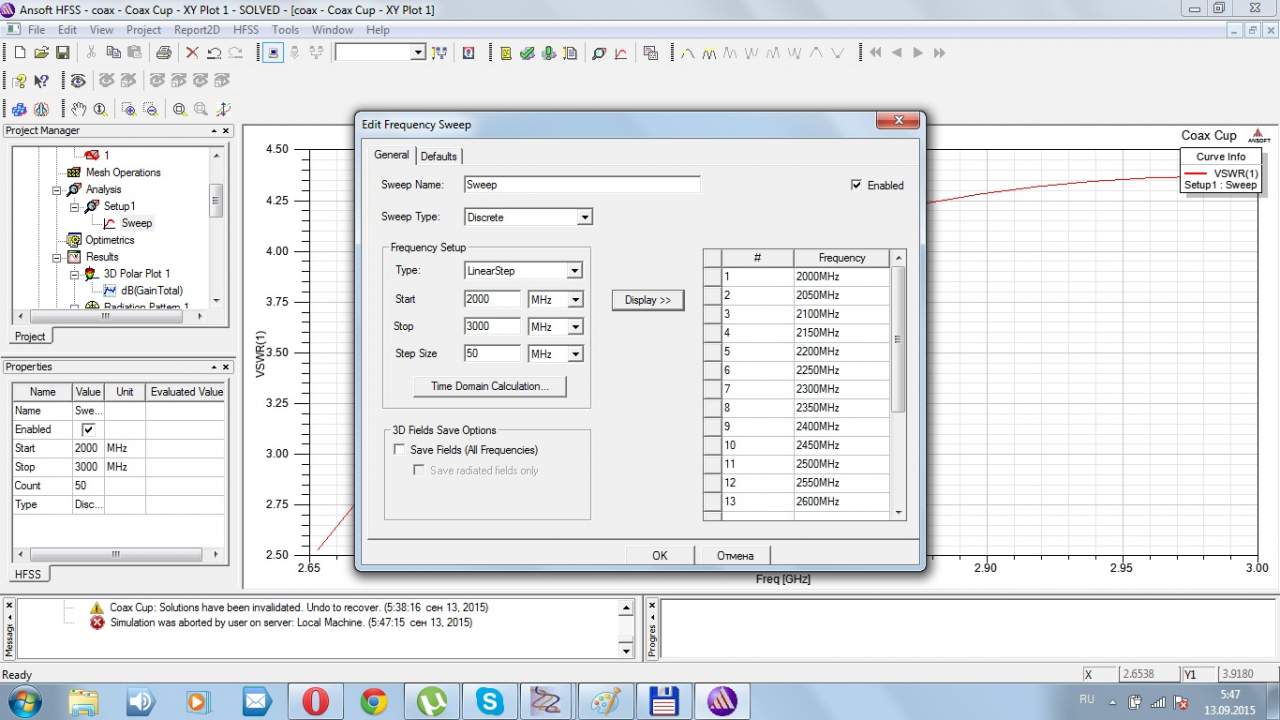1280x720 pixels.
Task: Click the Display >> button
Action: pos(647,300)
